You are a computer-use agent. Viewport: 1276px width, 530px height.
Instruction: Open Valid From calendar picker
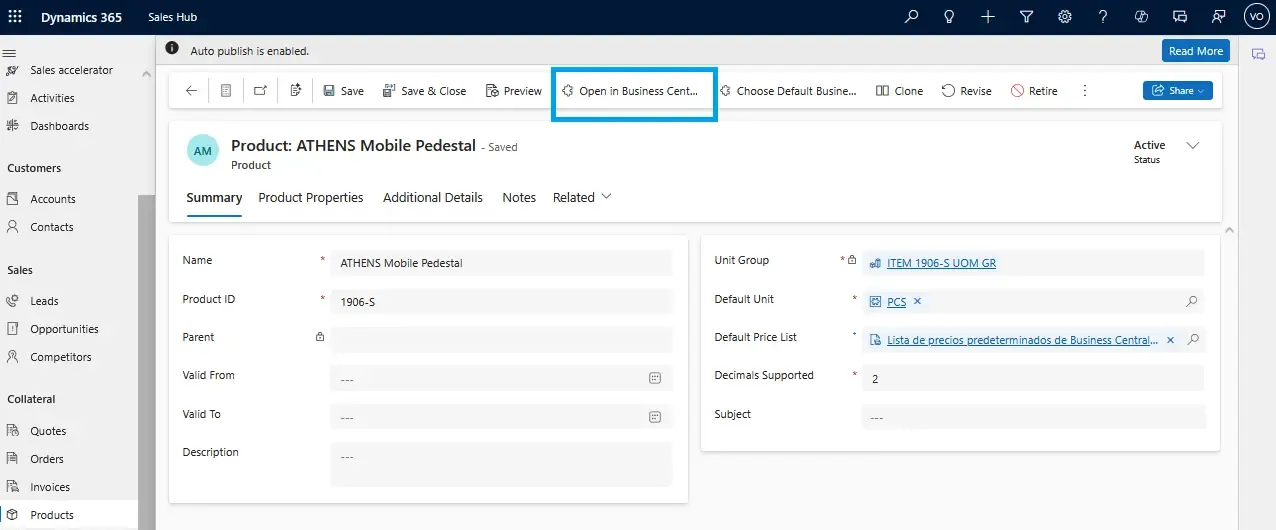(x=655, y=378)
